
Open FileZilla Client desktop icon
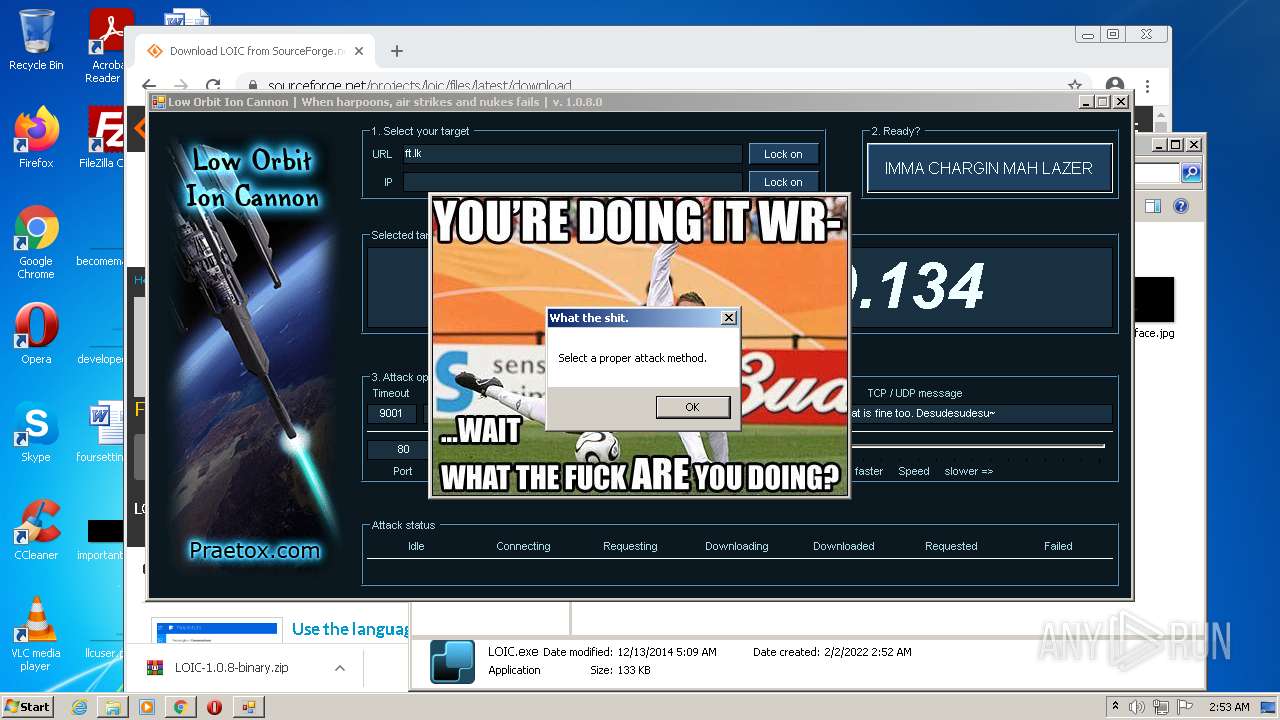click(x=102, y=137)
